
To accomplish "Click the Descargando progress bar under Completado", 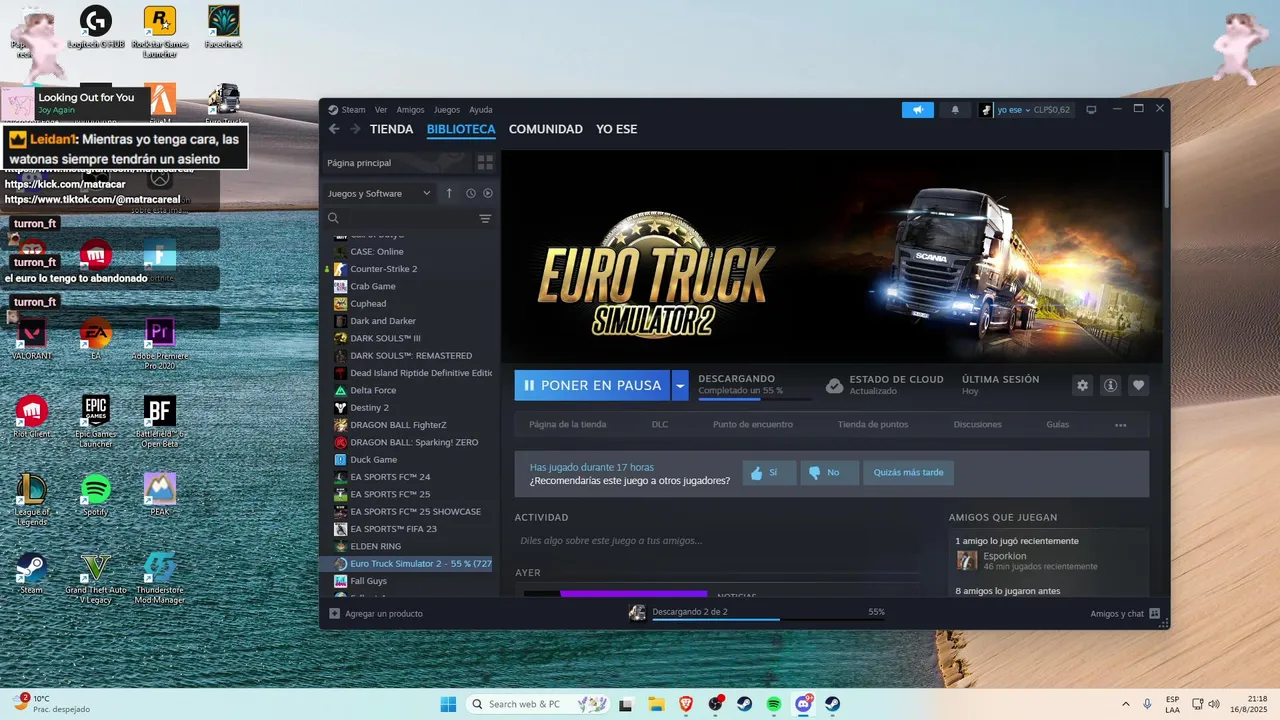I will (x=755, y=399).
